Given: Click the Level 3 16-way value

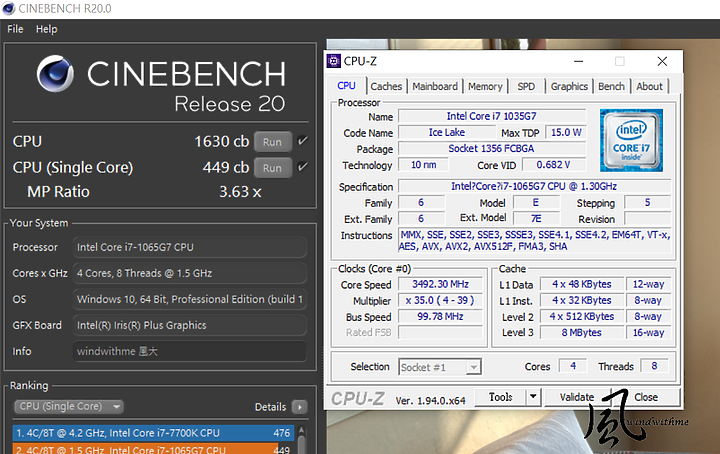Looking at the screenshot, I should (x=648, y=332).
